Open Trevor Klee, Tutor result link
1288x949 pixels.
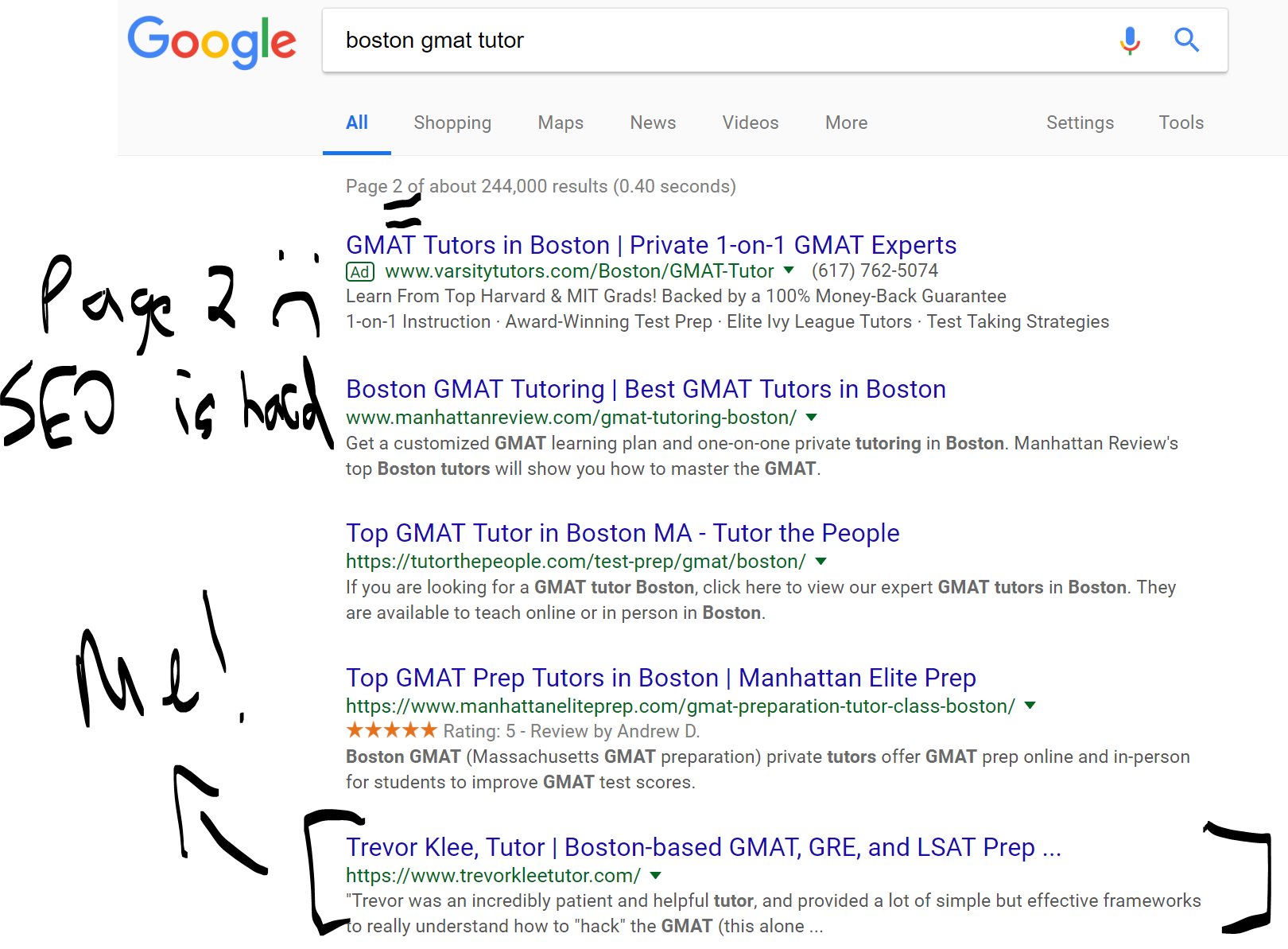(x=704, y=847)
